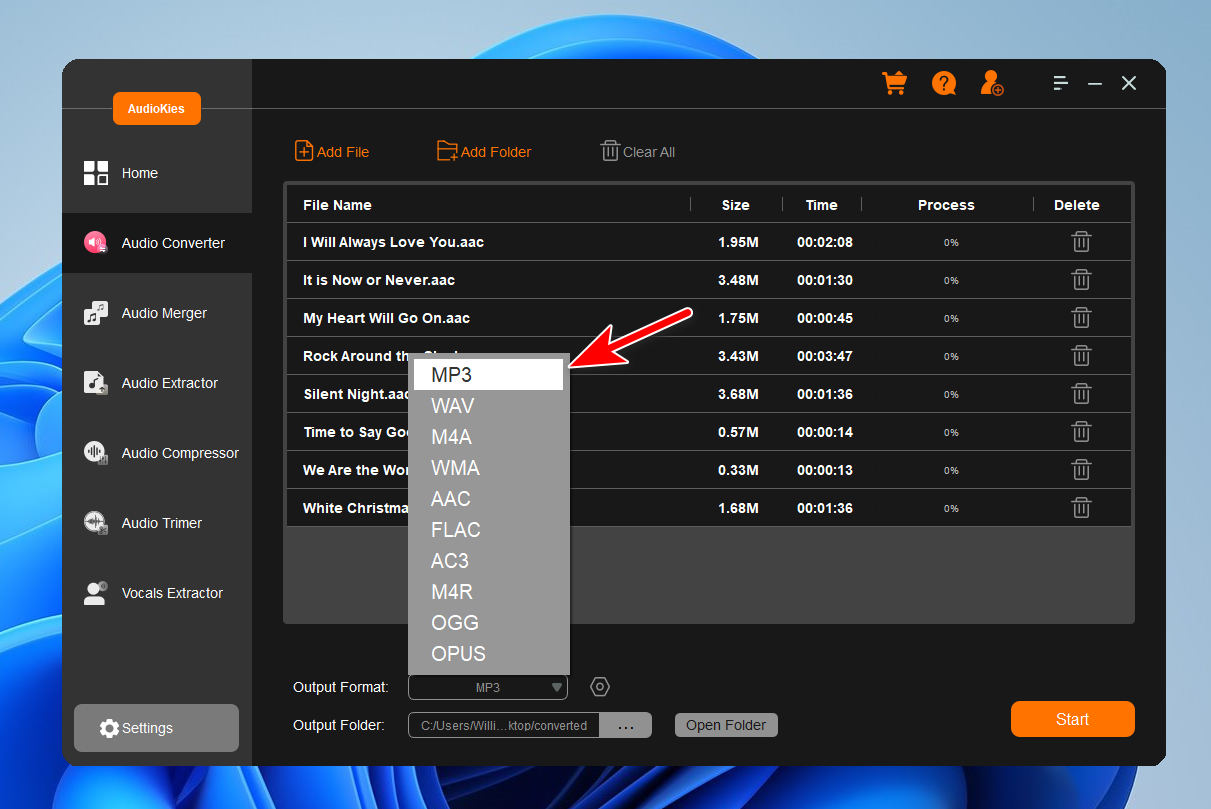The width and height of the screenshot is (1211, 809).
Task: Click the 1.95M size value
Action: click(738, 242)
